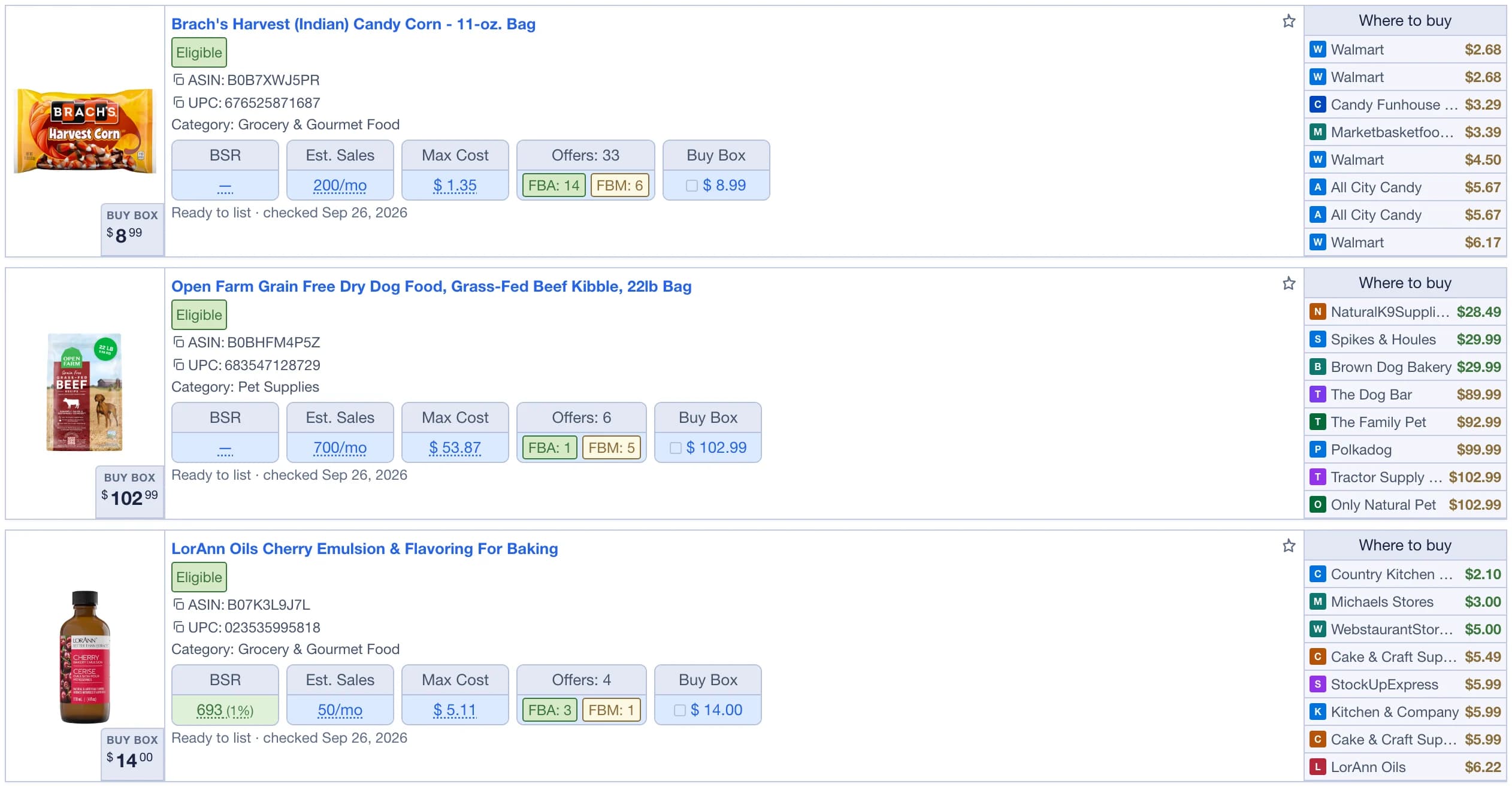Image resolution: width=1512 pixels, height=787 pixels.
Task: Click LorAnn Oils store icon
Action: tap(1317, 767)
